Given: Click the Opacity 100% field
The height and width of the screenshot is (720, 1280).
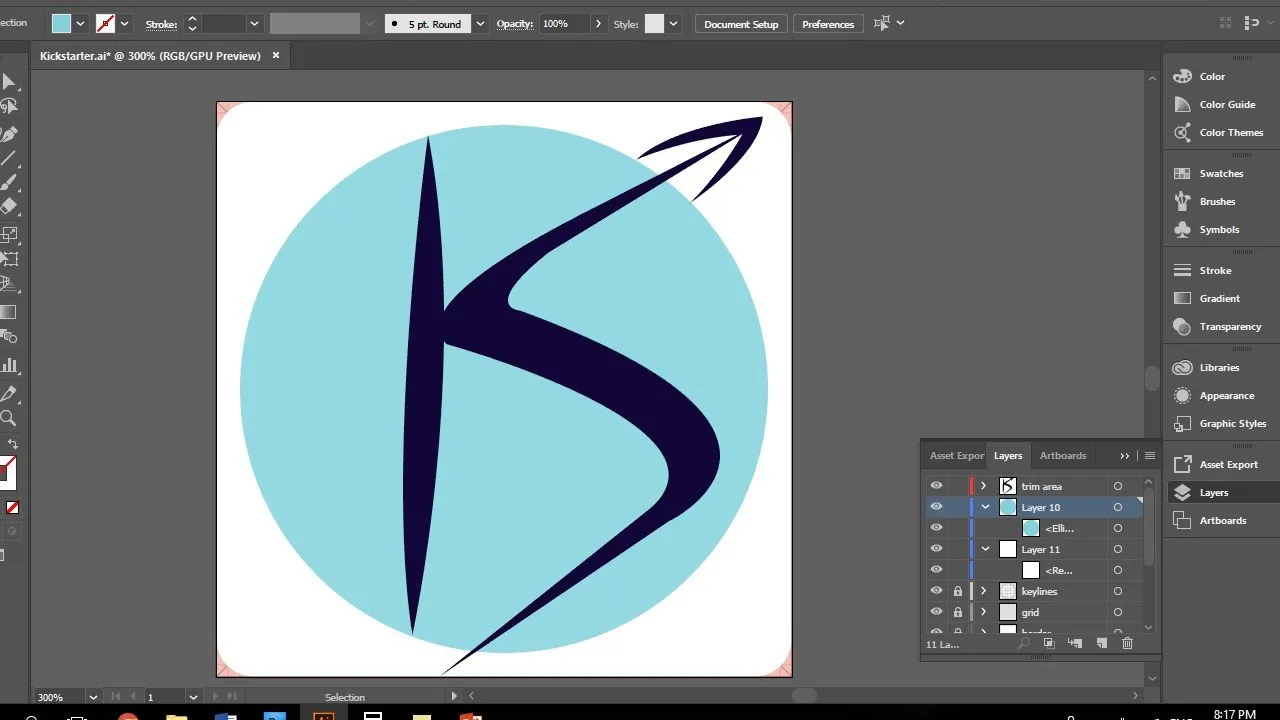Looking at the screenshot, I should click(565, 24).
